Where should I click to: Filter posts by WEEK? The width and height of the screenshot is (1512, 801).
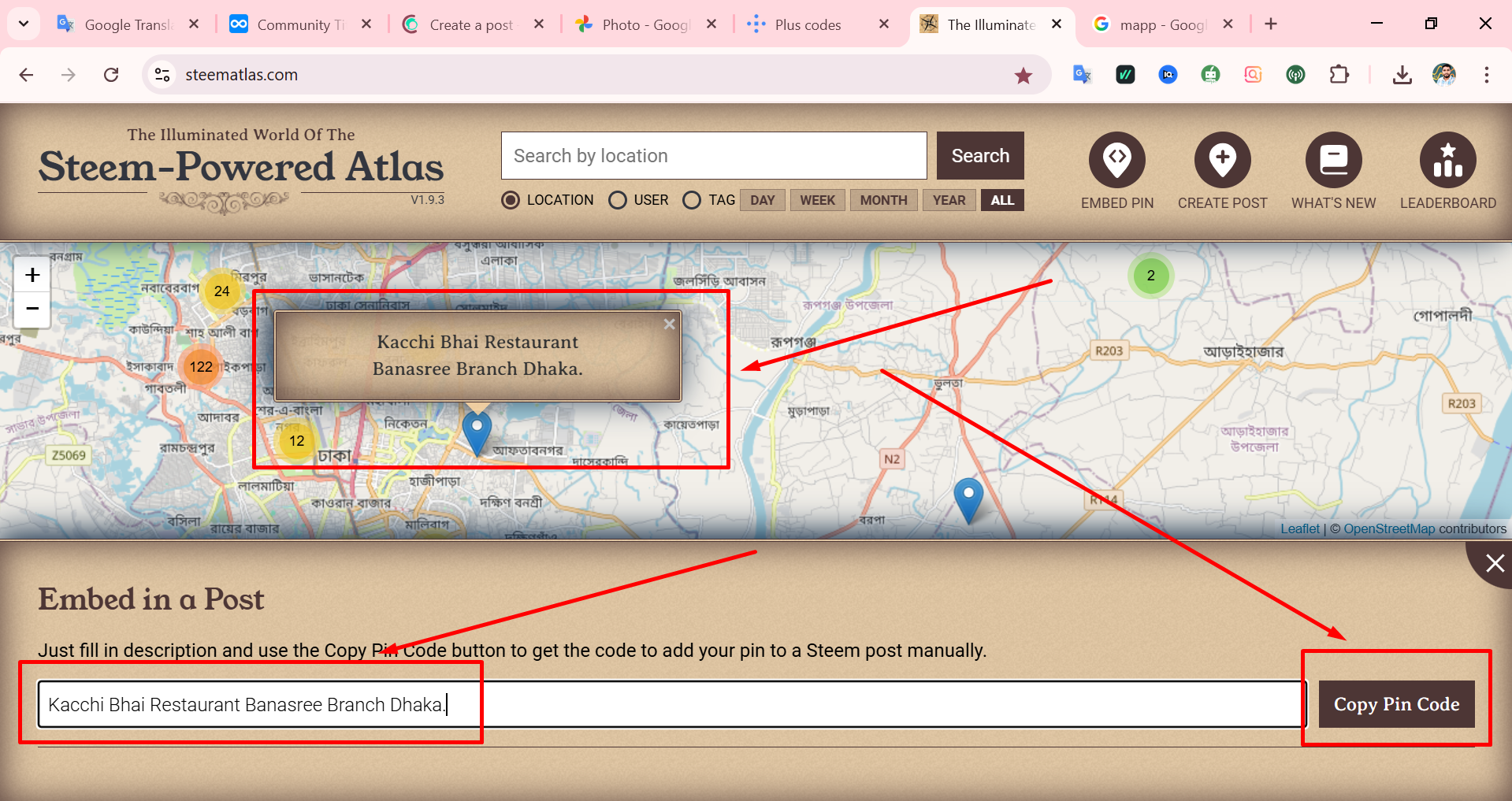coord(818,200)
